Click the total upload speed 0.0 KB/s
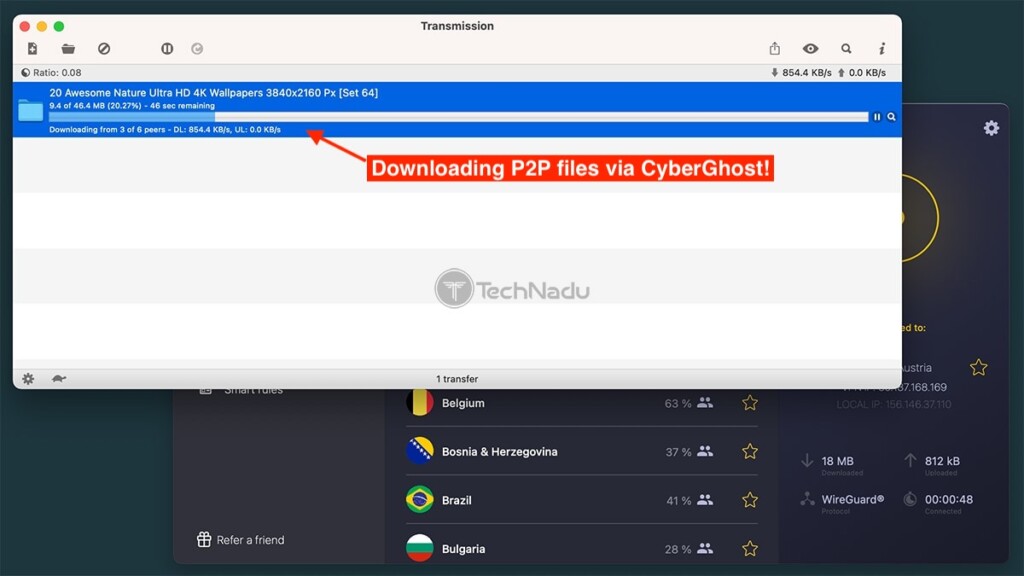Image resolution: width=1024 pixels, height=576 pixels. 861,72
